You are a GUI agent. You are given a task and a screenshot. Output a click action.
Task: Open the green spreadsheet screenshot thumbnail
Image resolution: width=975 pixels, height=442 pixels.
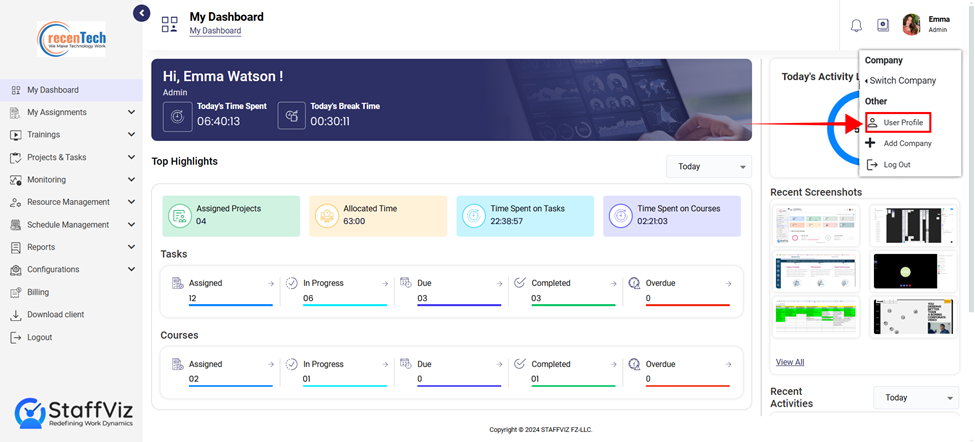tap(816, 317)
